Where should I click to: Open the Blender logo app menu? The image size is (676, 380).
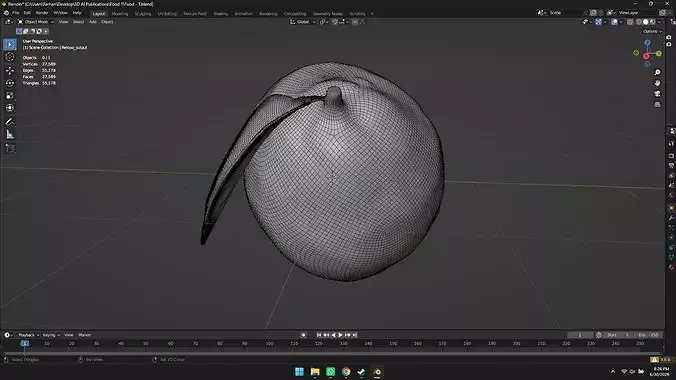click(6, 13)
